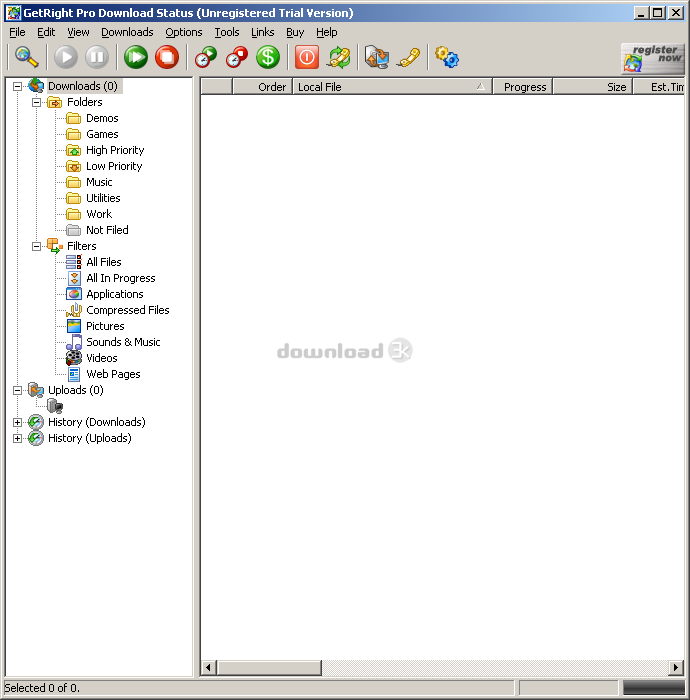Select History (Uploads) in the tree
Screen dimensions: 690x700
click(90, 438)
